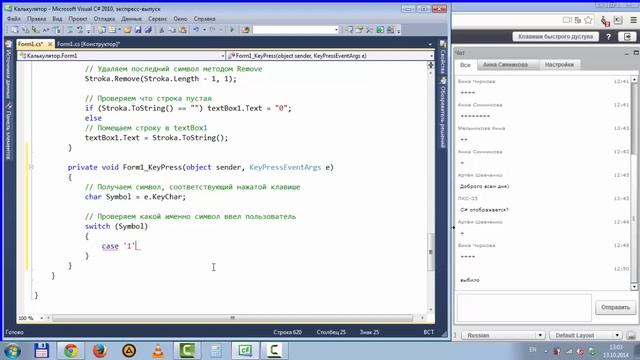Click the 'case' keyword in the code
The height and width of the screenshot is (360, 640).
(110, 246)
